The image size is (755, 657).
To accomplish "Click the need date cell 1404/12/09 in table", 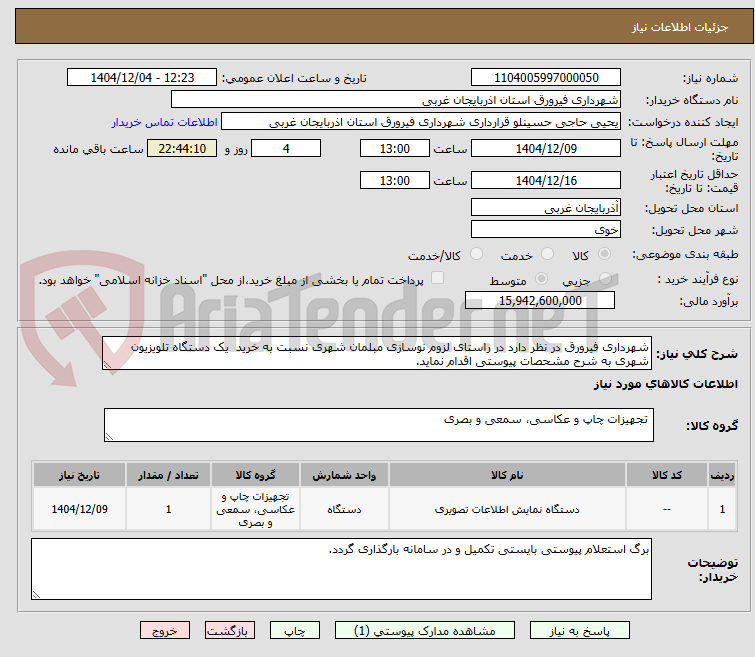I will click(x=79, y=509).
